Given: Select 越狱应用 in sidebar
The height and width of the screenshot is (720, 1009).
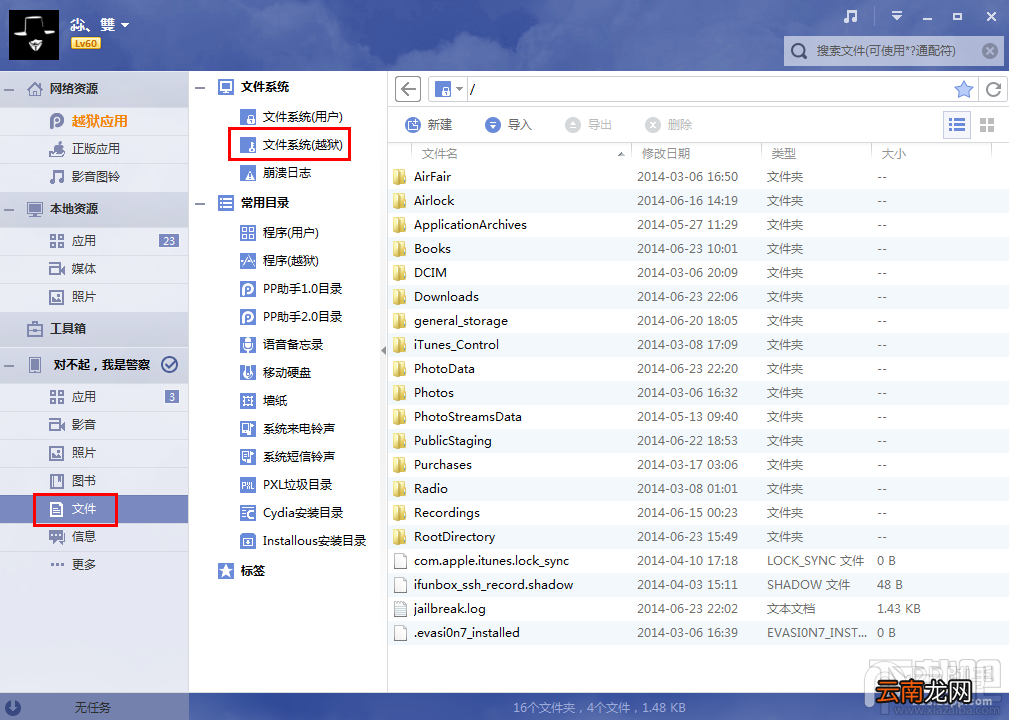Looking at the screenshot, I should click(94, 121).
